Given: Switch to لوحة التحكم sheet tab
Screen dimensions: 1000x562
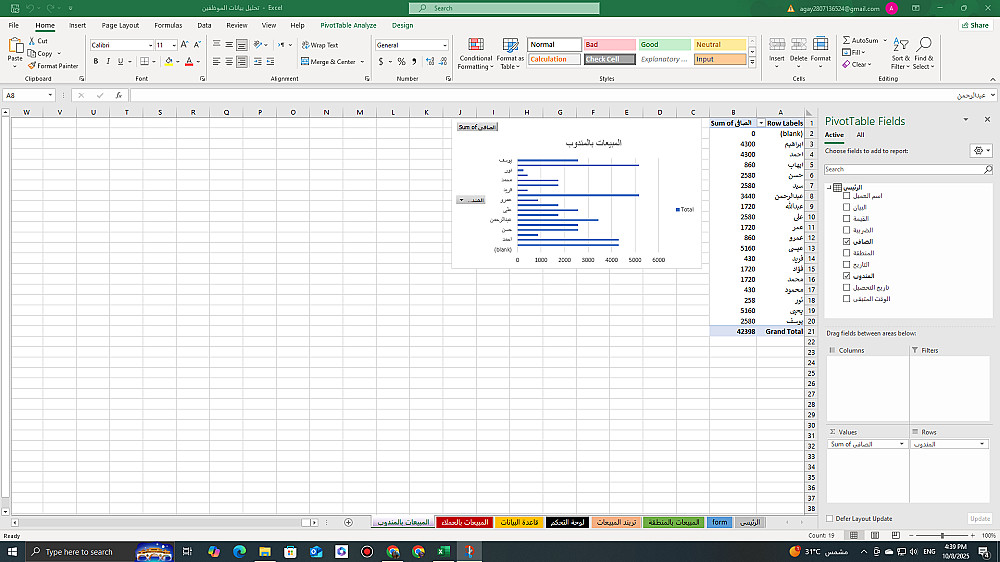Looking at the screenshot, I should coord(567,522).
